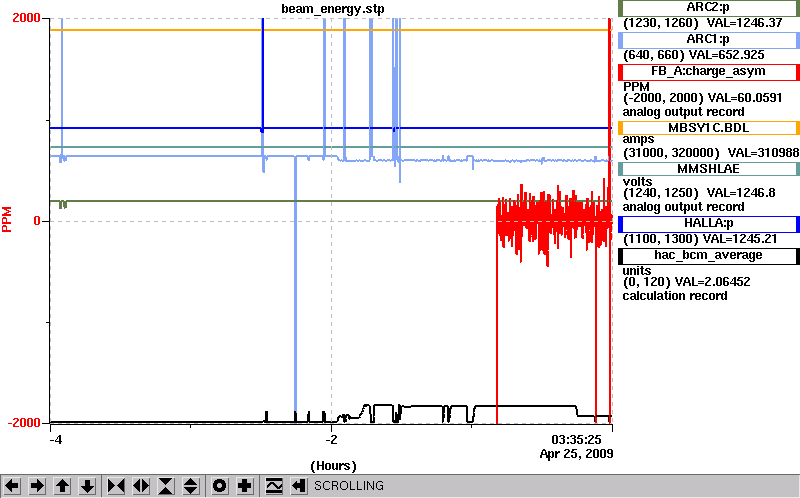Click the plus-sign toolbar icon

[244, 485]
